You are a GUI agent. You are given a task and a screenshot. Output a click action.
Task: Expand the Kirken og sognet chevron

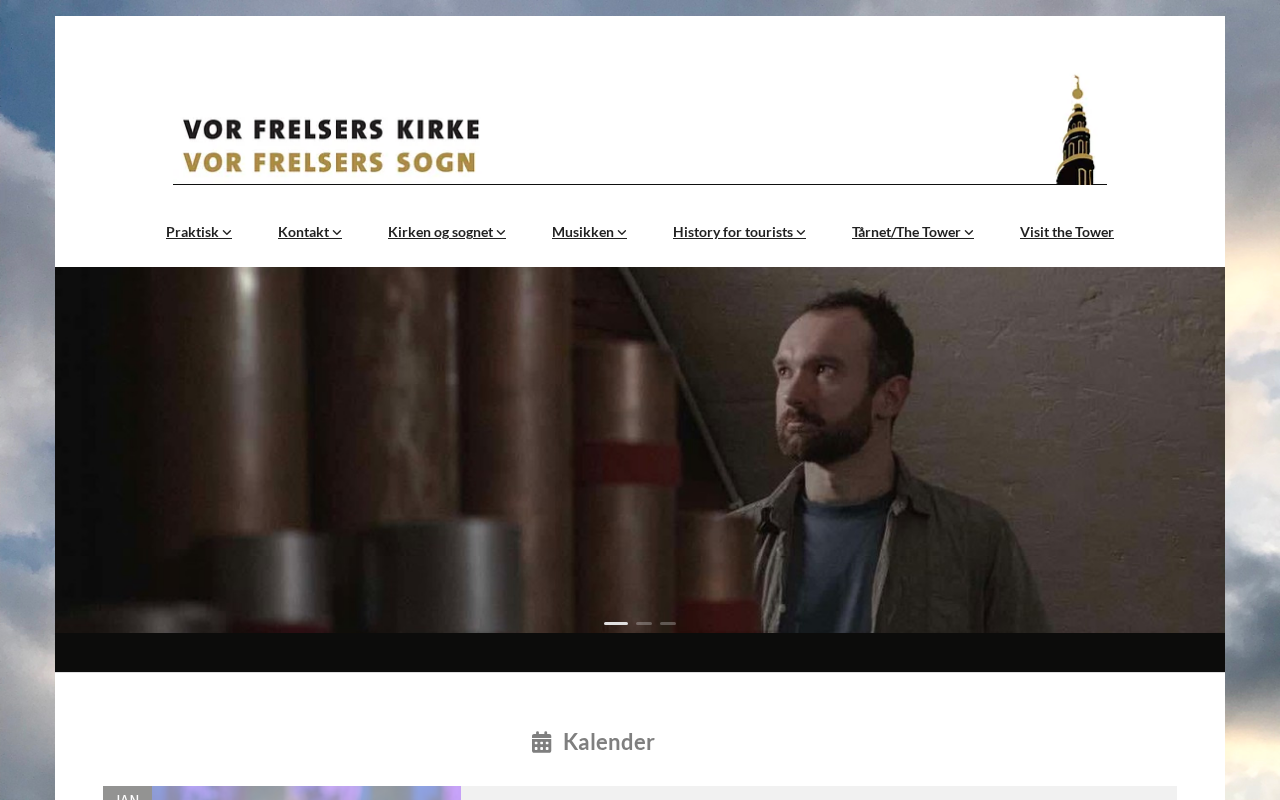point(501,232)
